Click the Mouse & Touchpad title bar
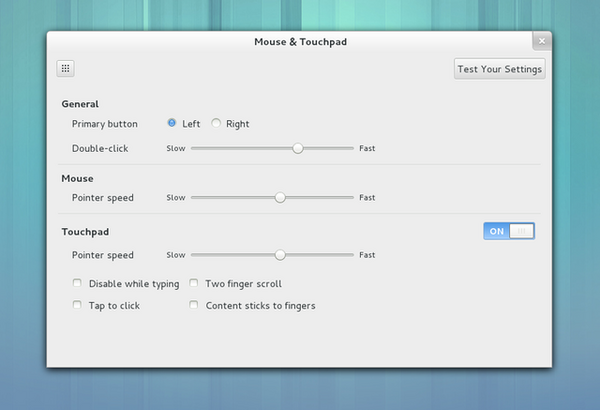Image resolution: width=600 pixels, height=410 pixels. [299, 42]
